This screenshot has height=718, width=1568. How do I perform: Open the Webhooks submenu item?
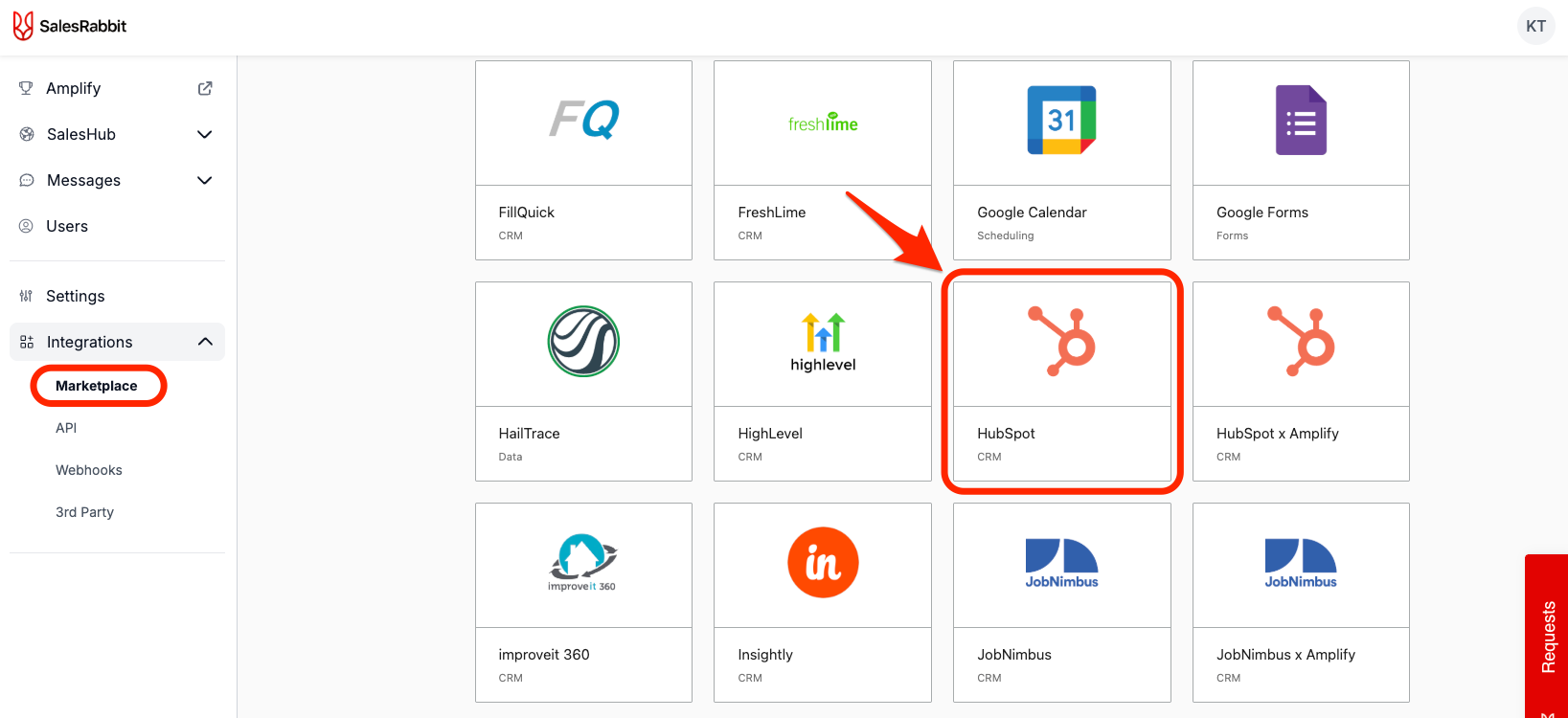(89, 470)
